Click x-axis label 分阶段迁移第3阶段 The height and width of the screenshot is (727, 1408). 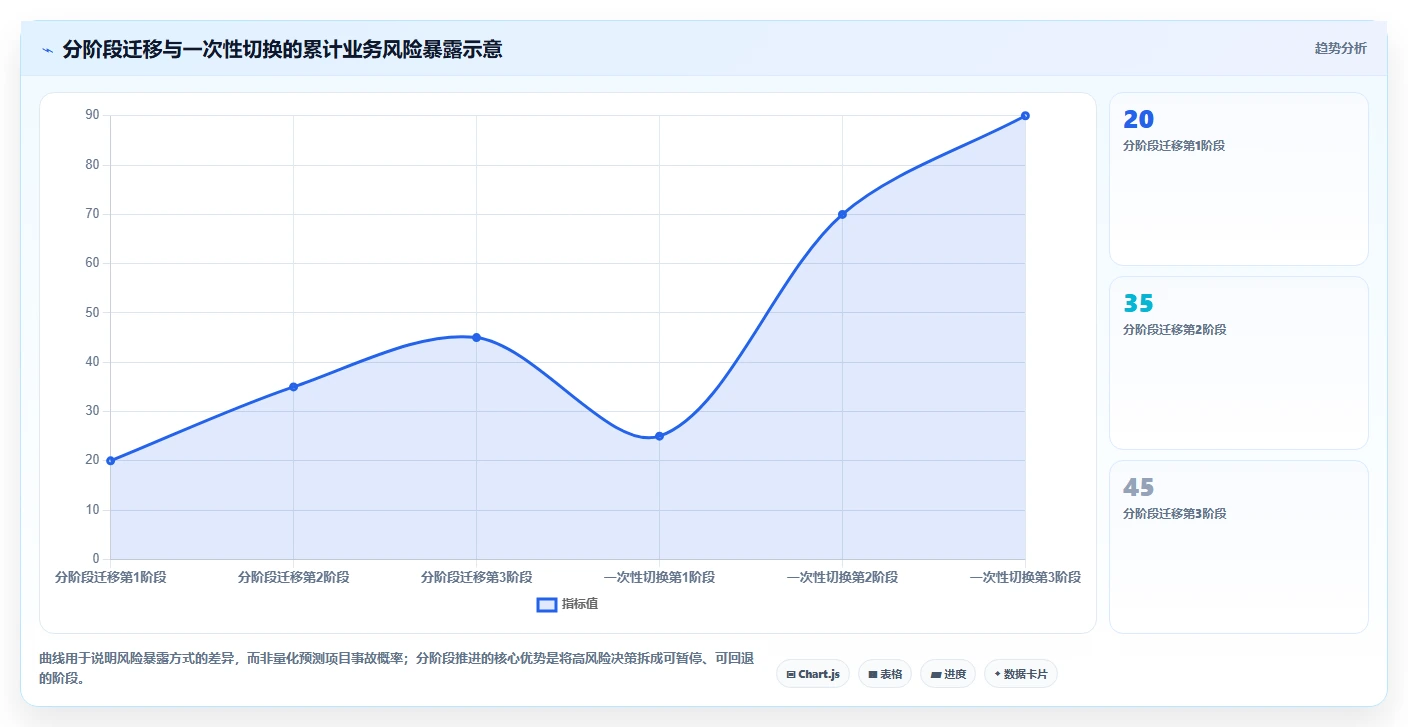(x=476, y=577)
